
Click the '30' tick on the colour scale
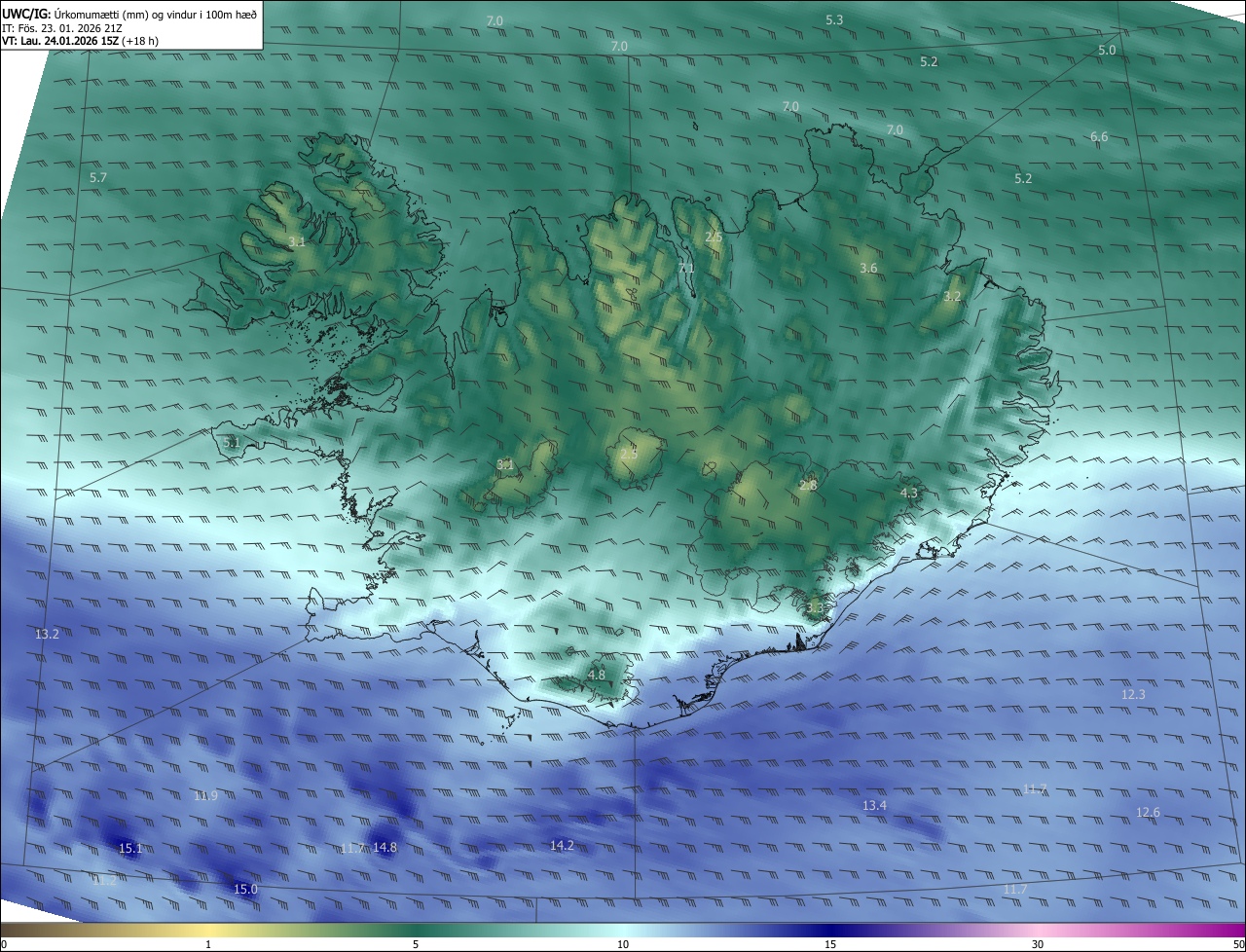1038,944
